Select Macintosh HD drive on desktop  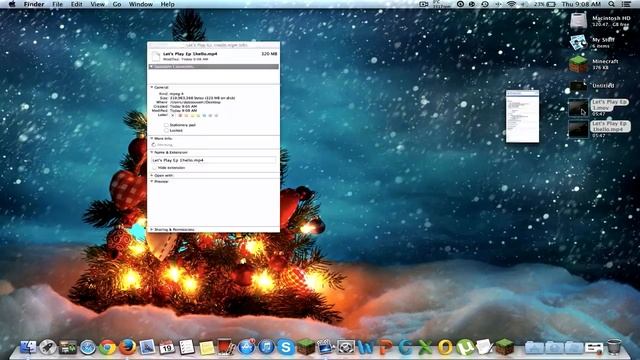[x=578, y=21]
